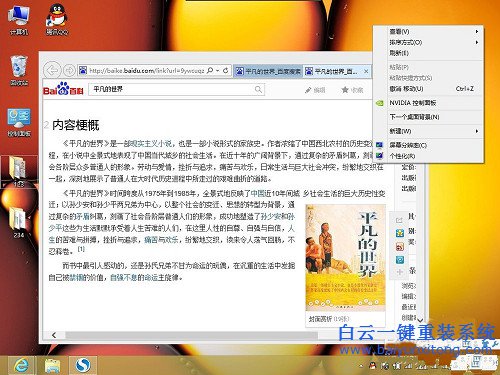Expand the 排序方式(O) submenu arrow
500x375 pixels.
point(477,42)
